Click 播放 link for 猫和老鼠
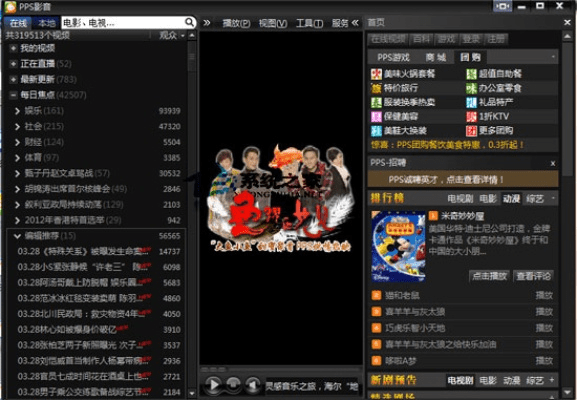Viewport: 577px width, 400px height. (x=544, y=295)
